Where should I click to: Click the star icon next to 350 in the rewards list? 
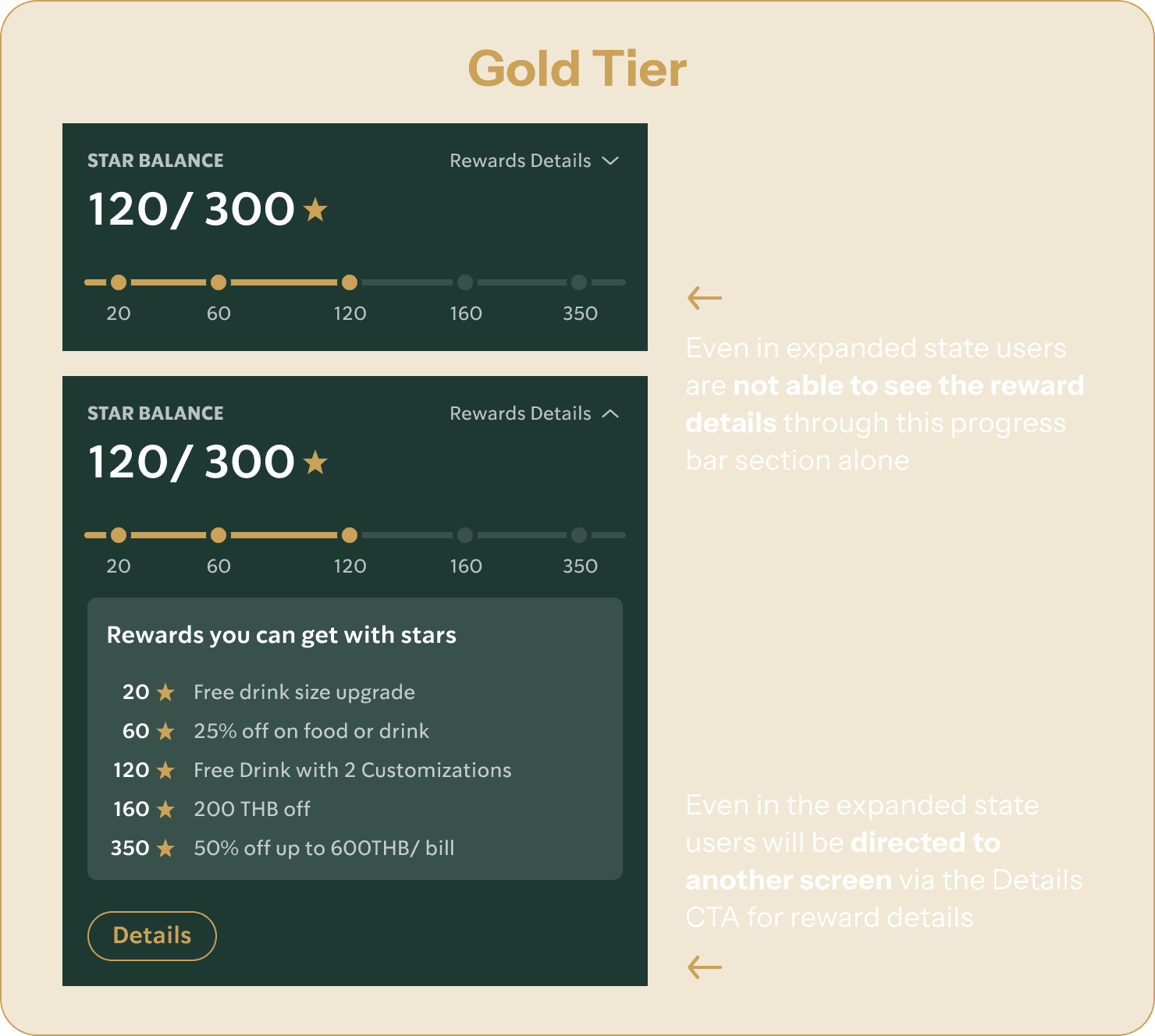click(165, 848)
